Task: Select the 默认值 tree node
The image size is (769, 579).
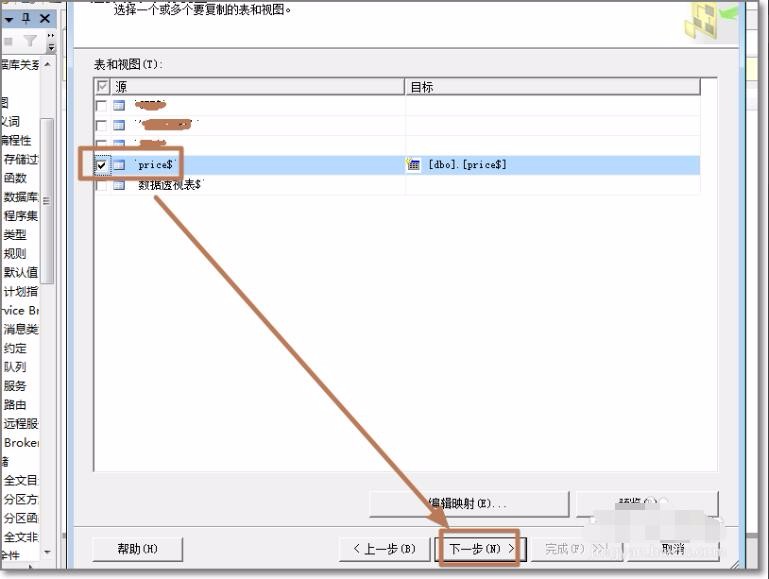Action: tap(21, 273)
